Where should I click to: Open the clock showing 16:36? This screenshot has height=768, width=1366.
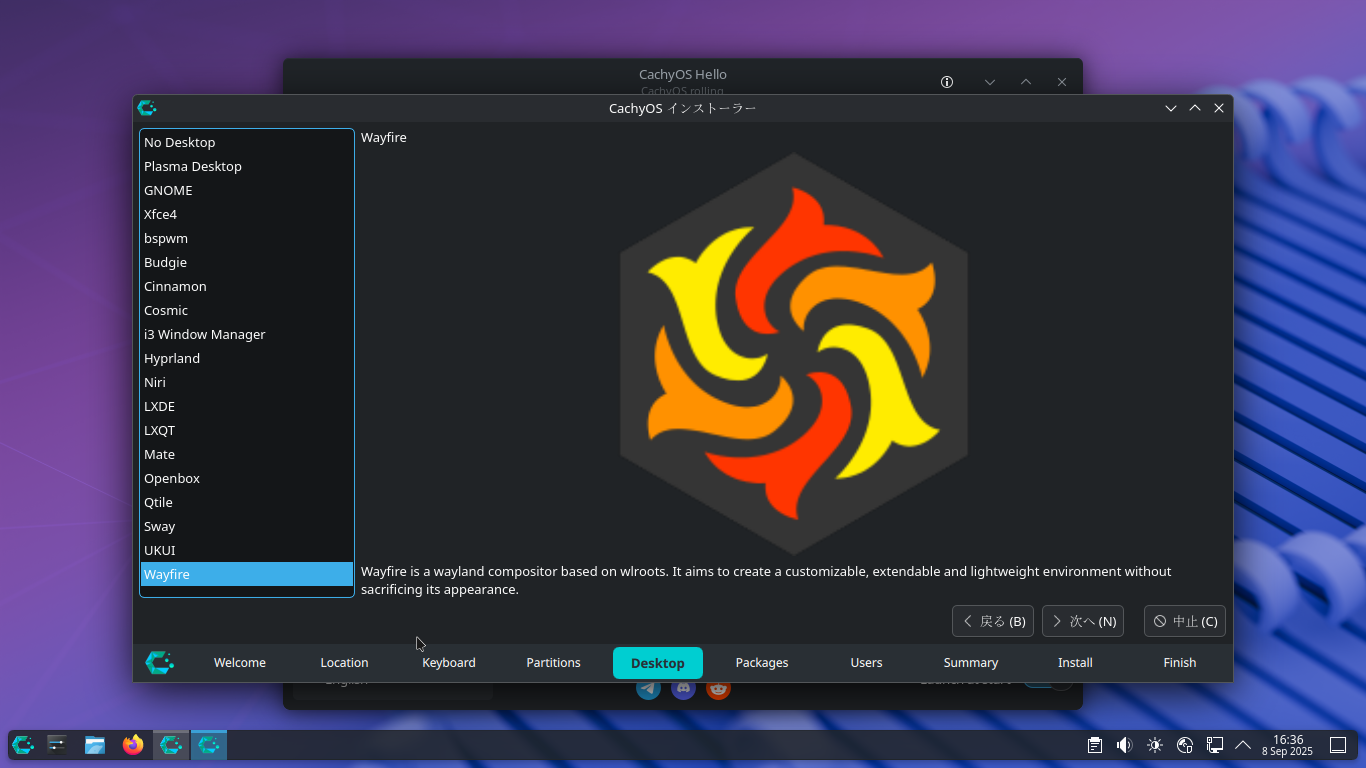1288,745
